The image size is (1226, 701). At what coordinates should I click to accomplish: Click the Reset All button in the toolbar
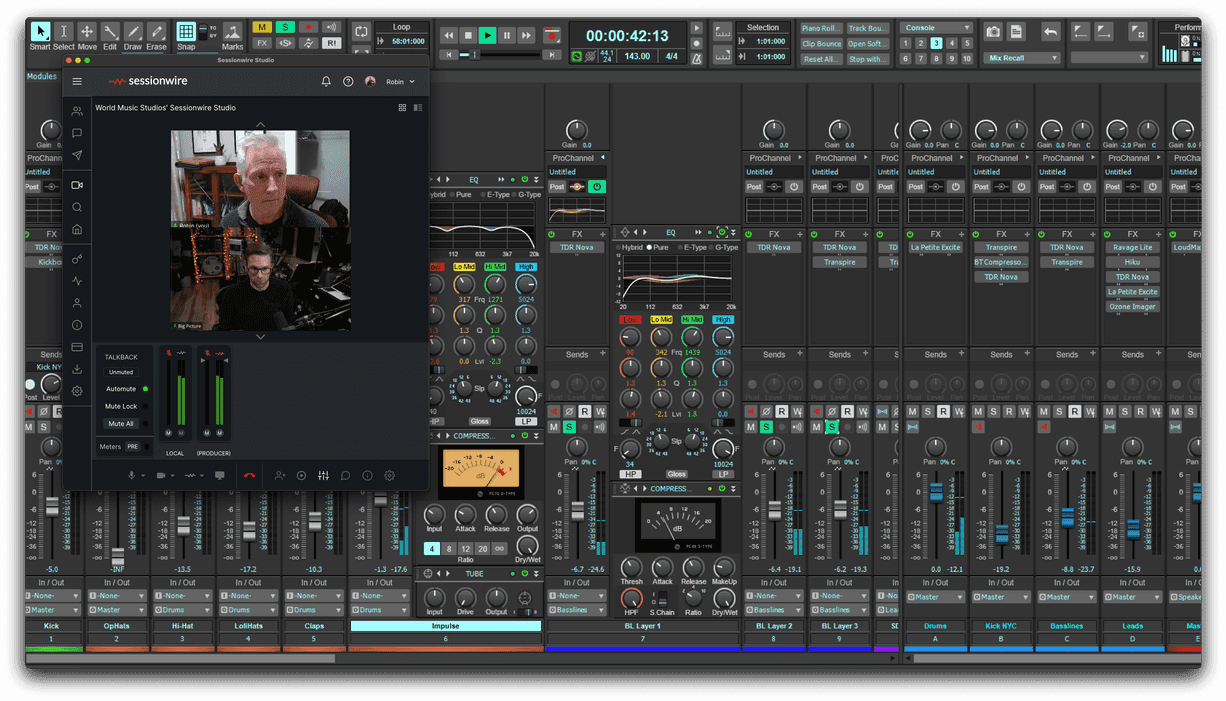[x=822, y=59]
